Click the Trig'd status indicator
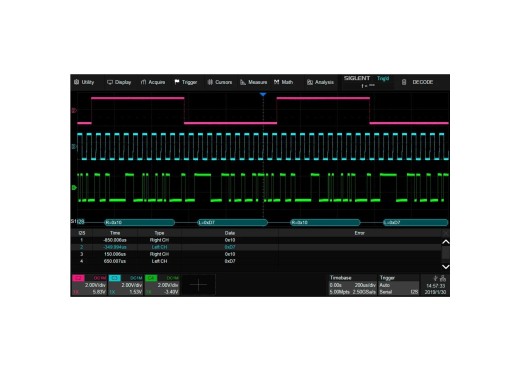The height and width of the screenshot is (380, 520). point(383,78)
